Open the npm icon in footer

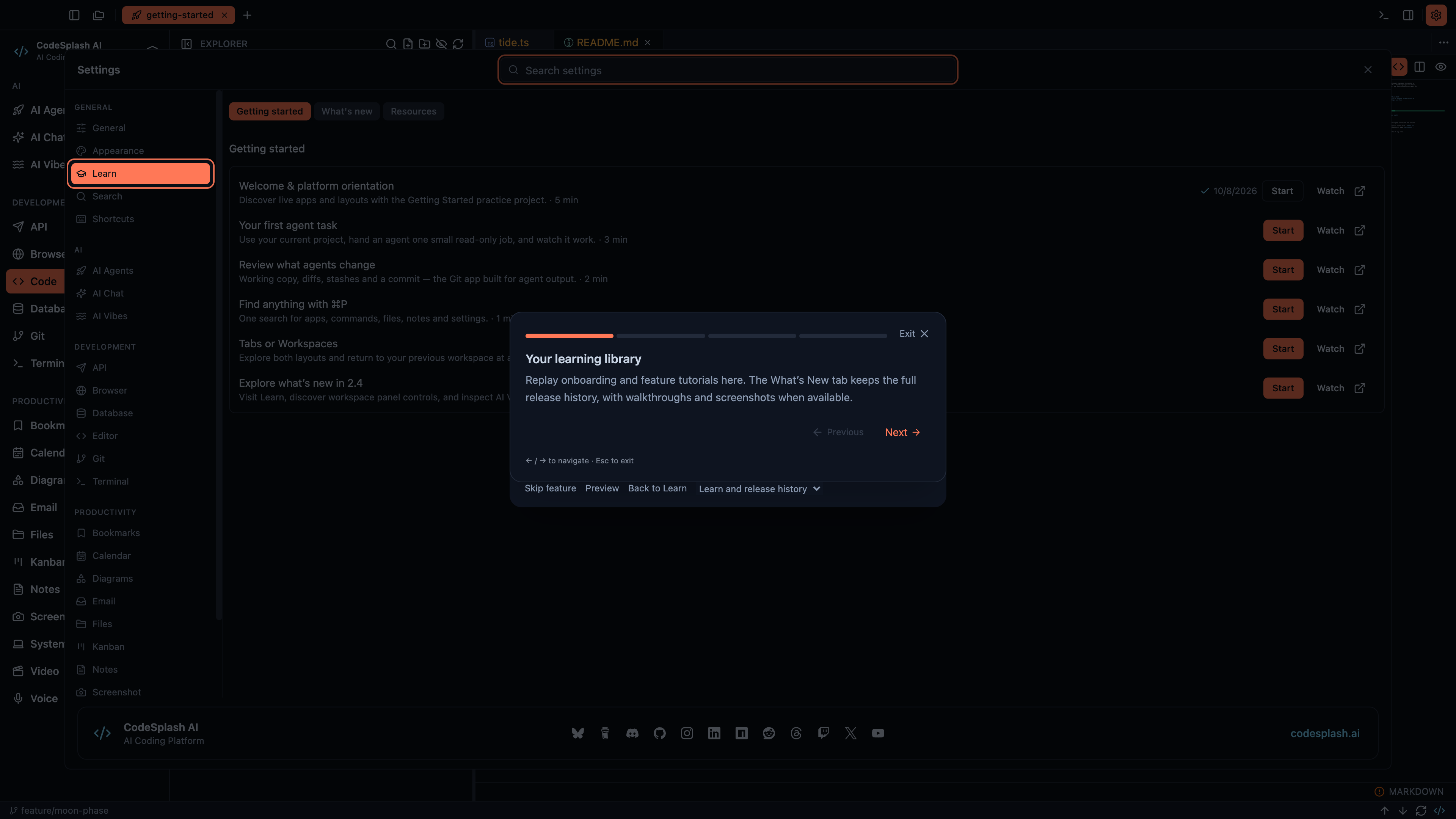pyautogui.click(x=741, y=733)
